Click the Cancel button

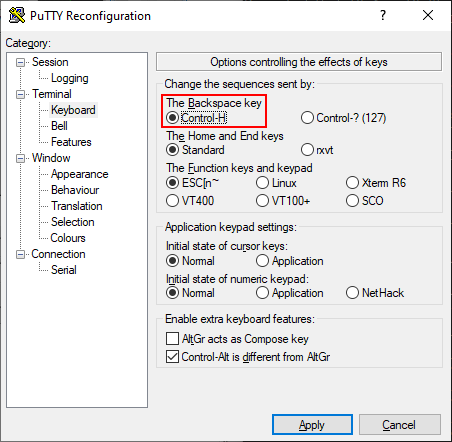point(399,425)
